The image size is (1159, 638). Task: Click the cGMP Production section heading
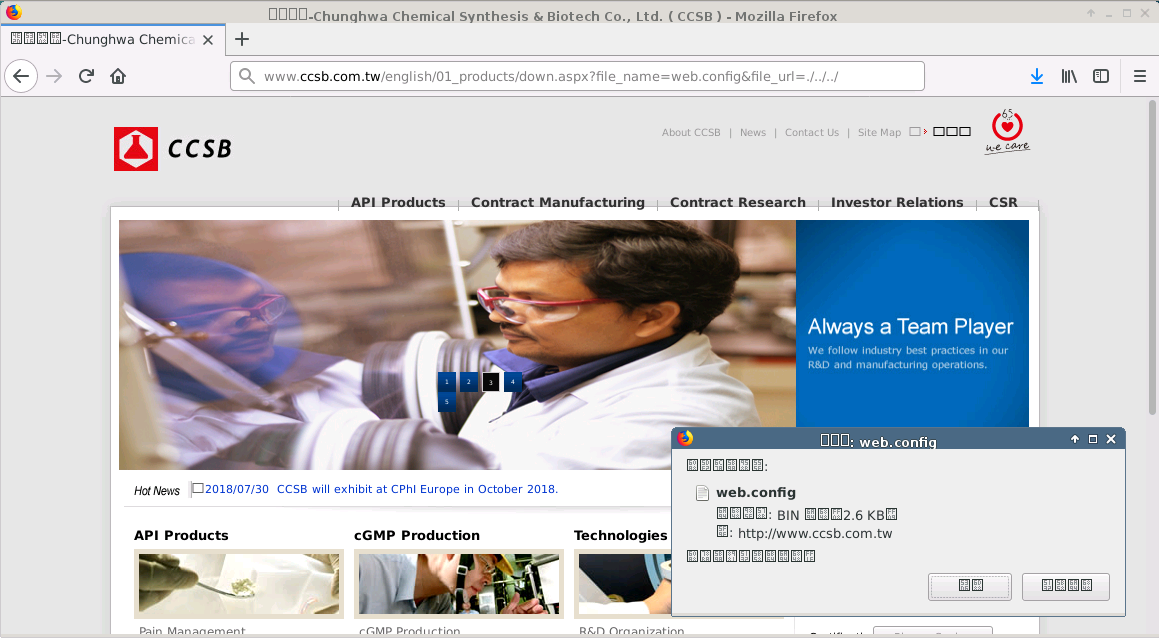417,535
